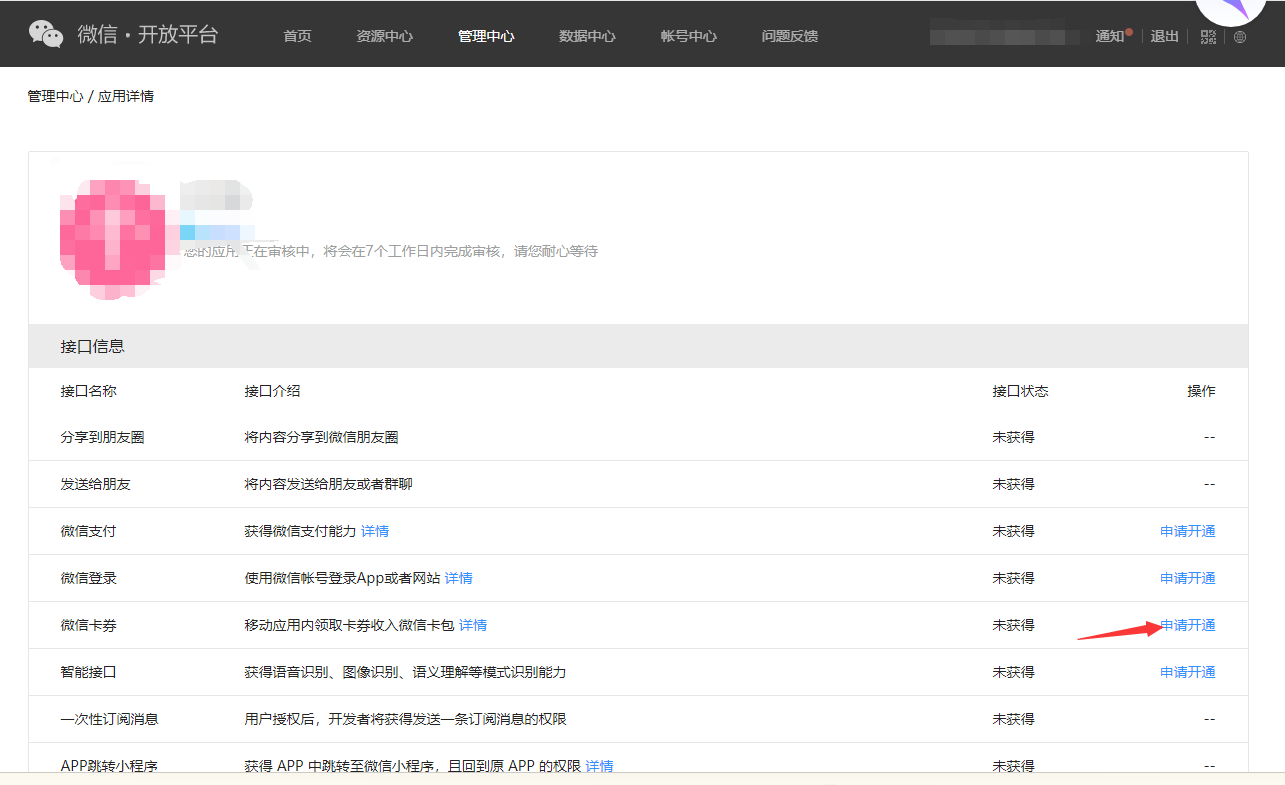Open 详情 link for 微信登录
Image resolution: width=1285 pixels, height=785 pixels.
click(459, 578)
